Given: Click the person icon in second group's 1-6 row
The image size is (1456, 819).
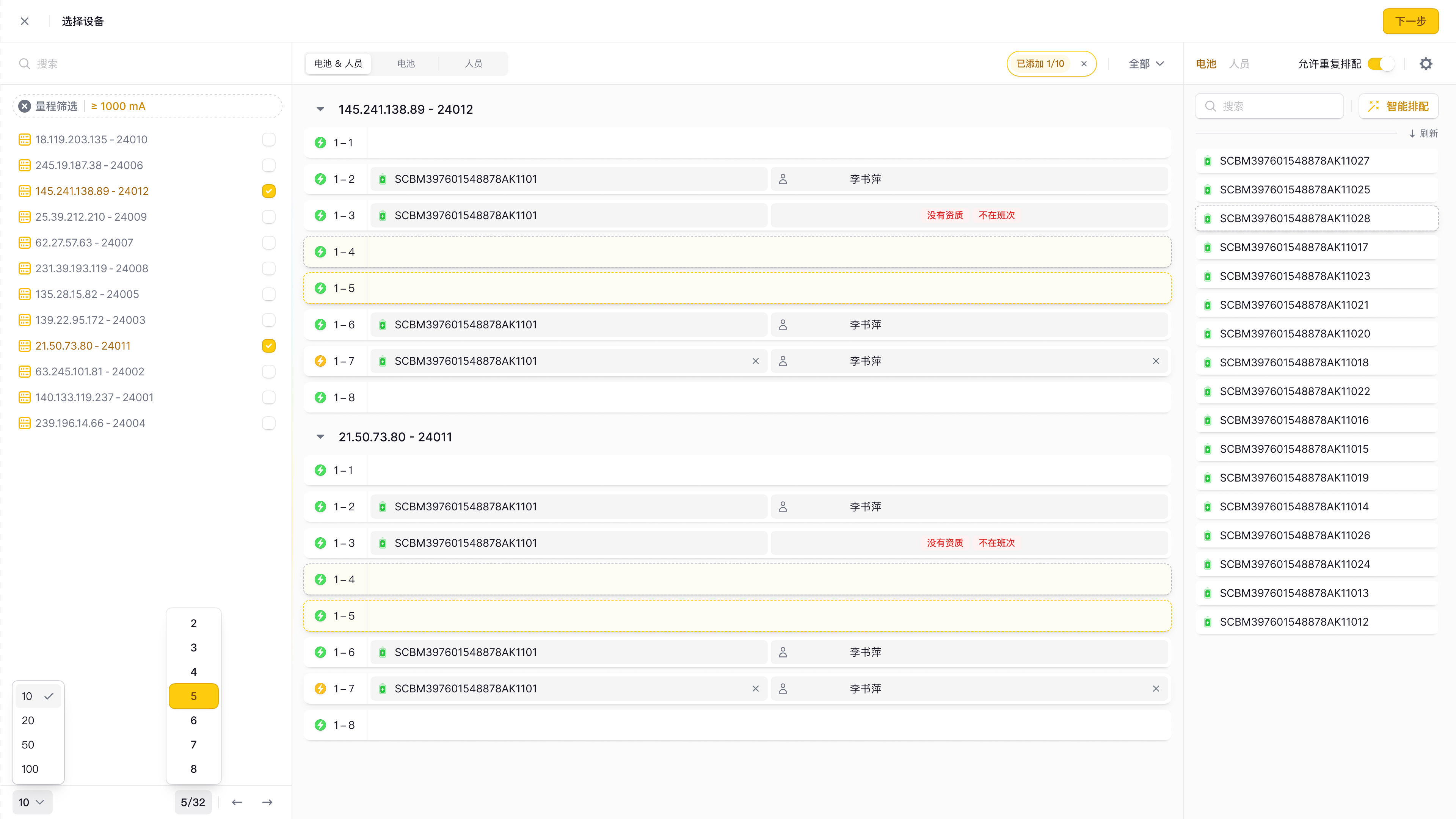Looking at the screenshot, I should [x=783, y=652].
